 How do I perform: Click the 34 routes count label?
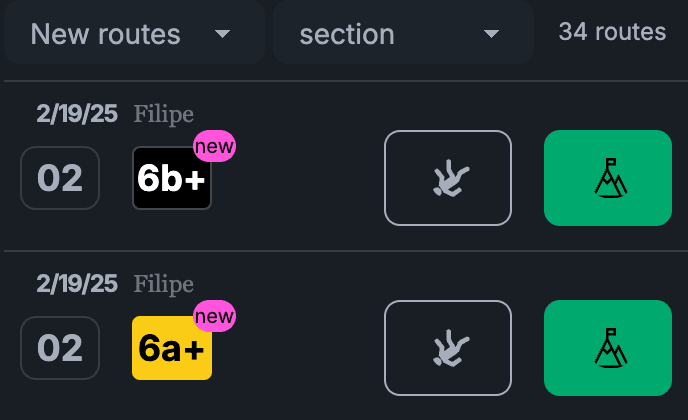pyautogui.click(x=613, y=32)
